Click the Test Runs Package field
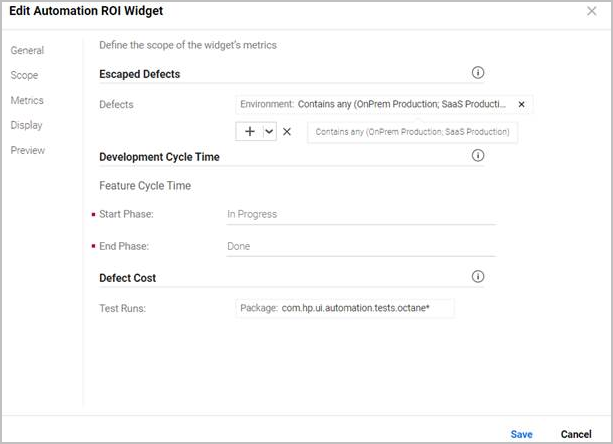 click(345, 308)
